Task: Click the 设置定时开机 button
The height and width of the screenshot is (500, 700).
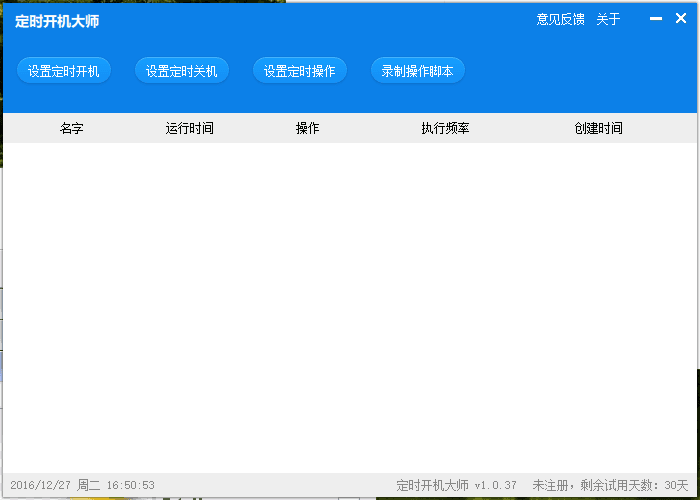Action: (64, 71)
